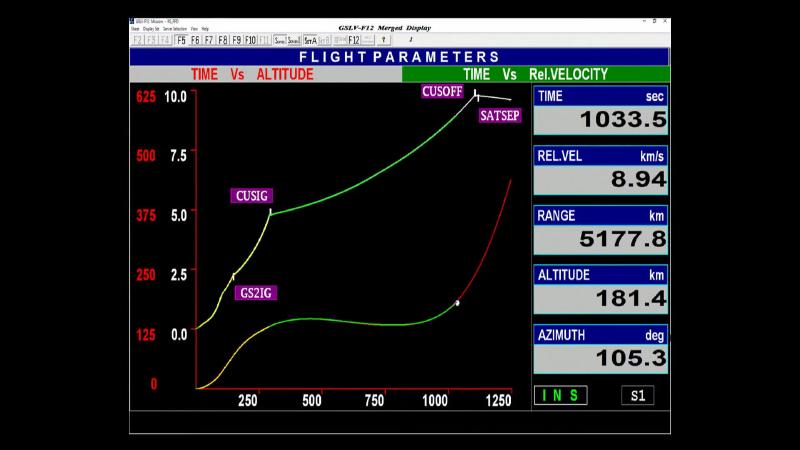The height and width of the screenshot is (450, 800).
Task: Click the AZIMUTH value 105.3
Action: tap(631, 358)
